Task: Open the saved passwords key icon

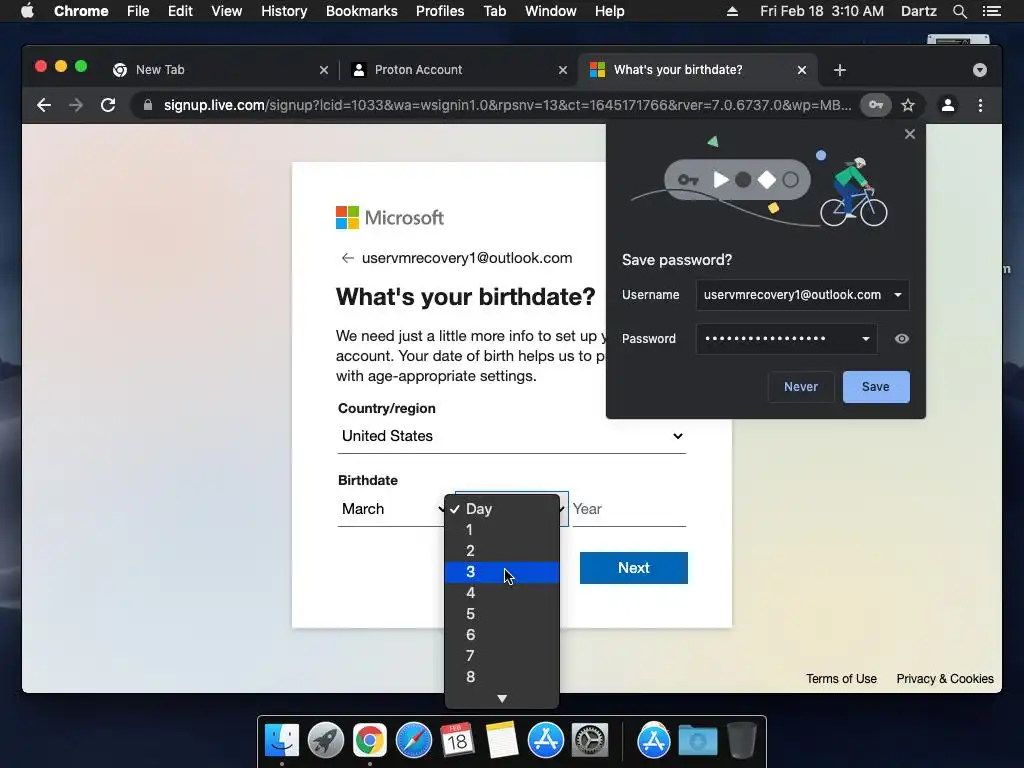Action: (x=876, y=105)
